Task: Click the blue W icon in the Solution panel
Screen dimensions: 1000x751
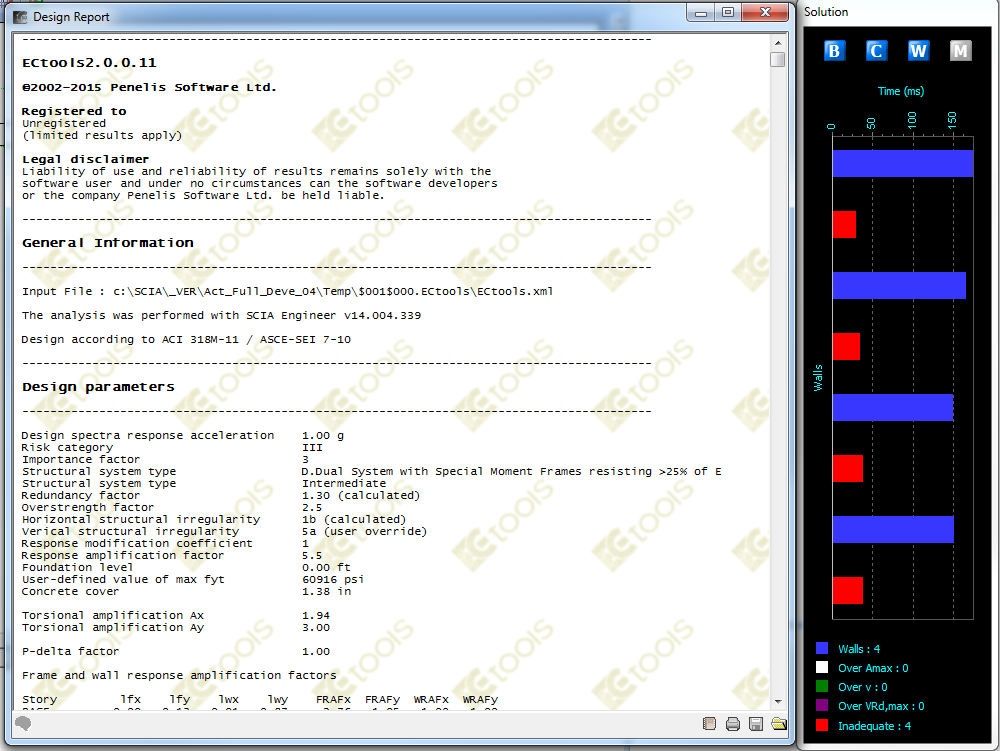Action: tap(918, 50)
